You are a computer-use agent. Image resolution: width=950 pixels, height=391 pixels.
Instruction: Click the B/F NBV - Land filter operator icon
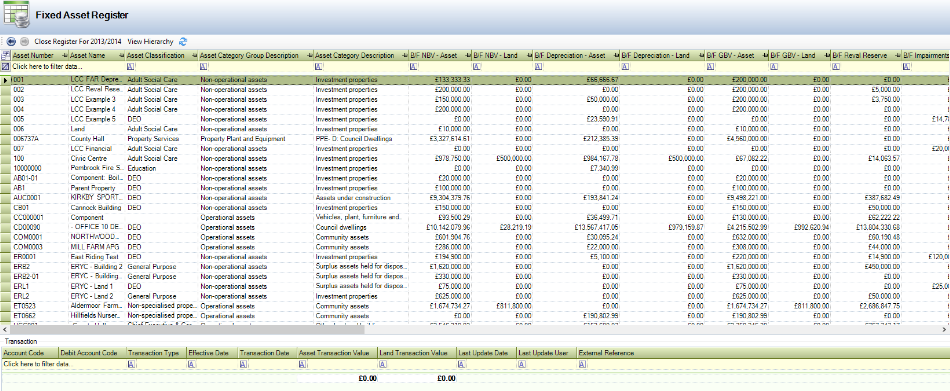point(476,67)
